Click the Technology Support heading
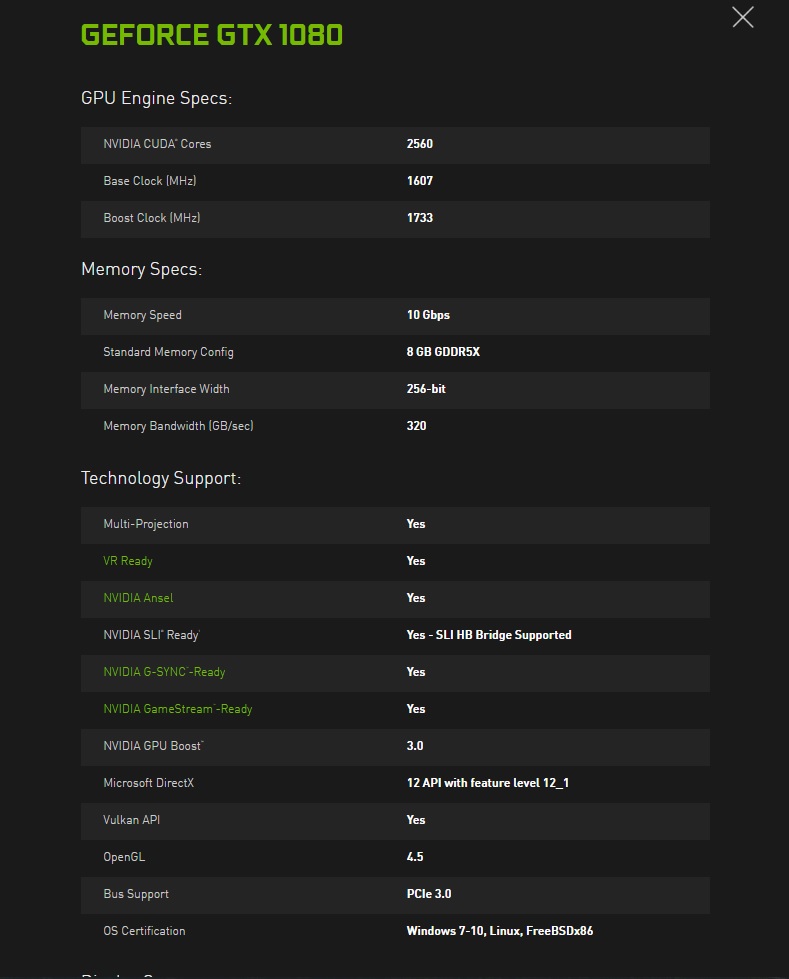Viewport: 789px width, 979px height. coord(160,478)
